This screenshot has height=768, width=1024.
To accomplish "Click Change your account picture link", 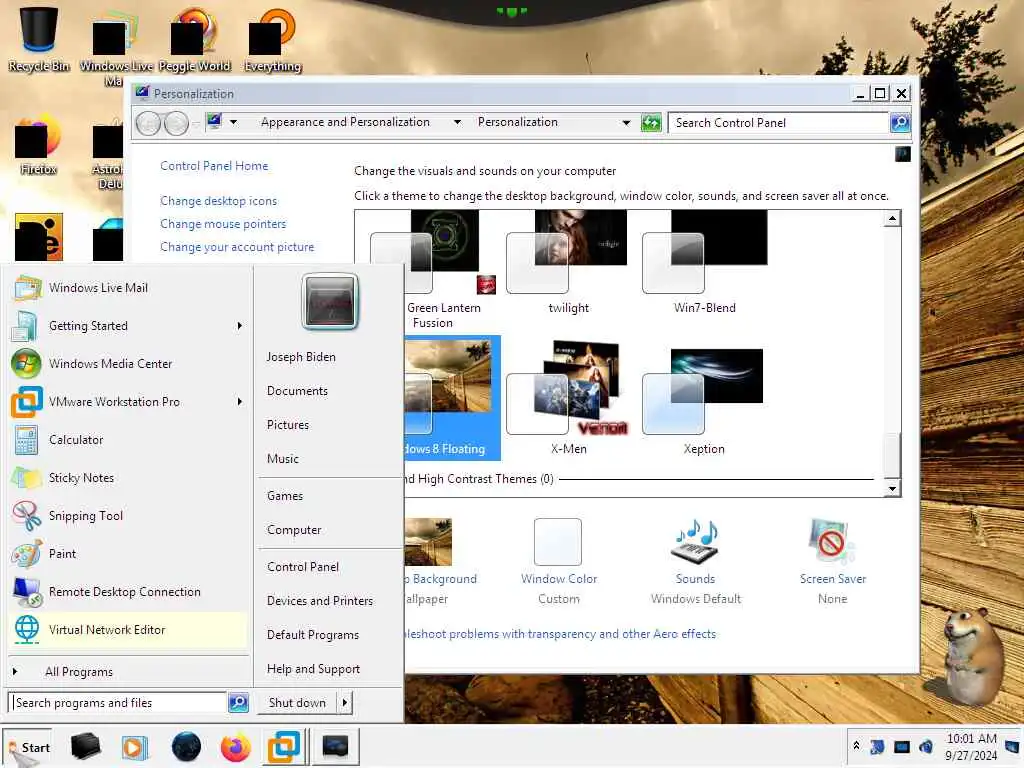I will (x=237, y=248).
